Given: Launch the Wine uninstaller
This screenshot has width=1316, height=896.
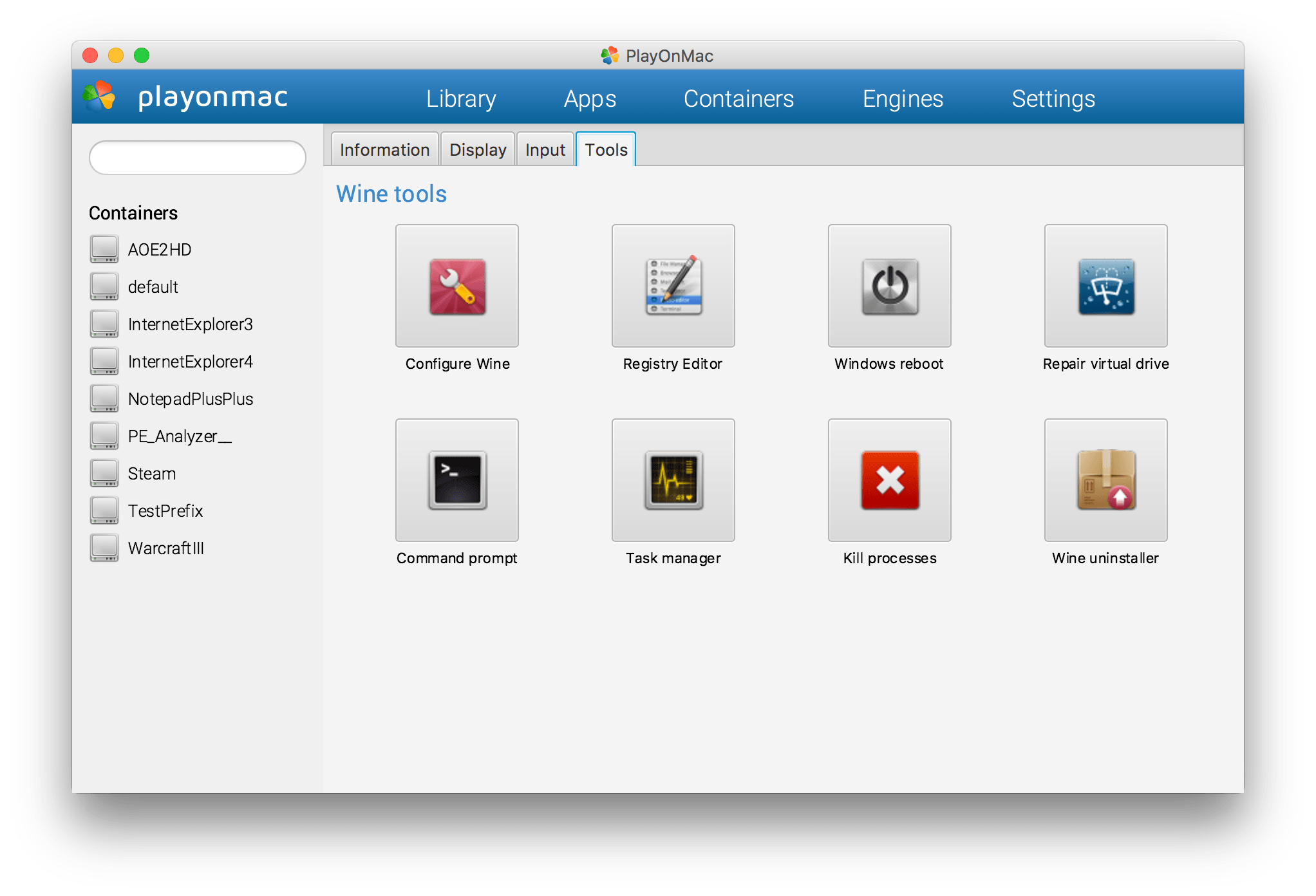Looking at the screenshot, I should tap(1105, 481).
